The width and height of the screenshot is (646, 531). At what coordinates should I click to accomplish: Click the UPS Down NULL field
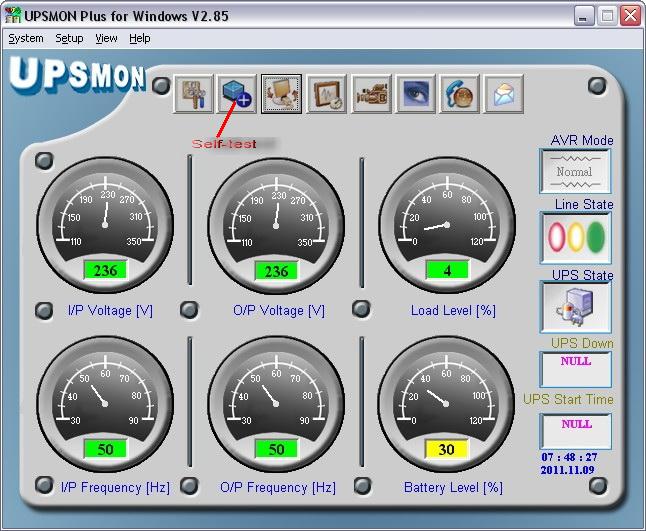pos(576,369)
